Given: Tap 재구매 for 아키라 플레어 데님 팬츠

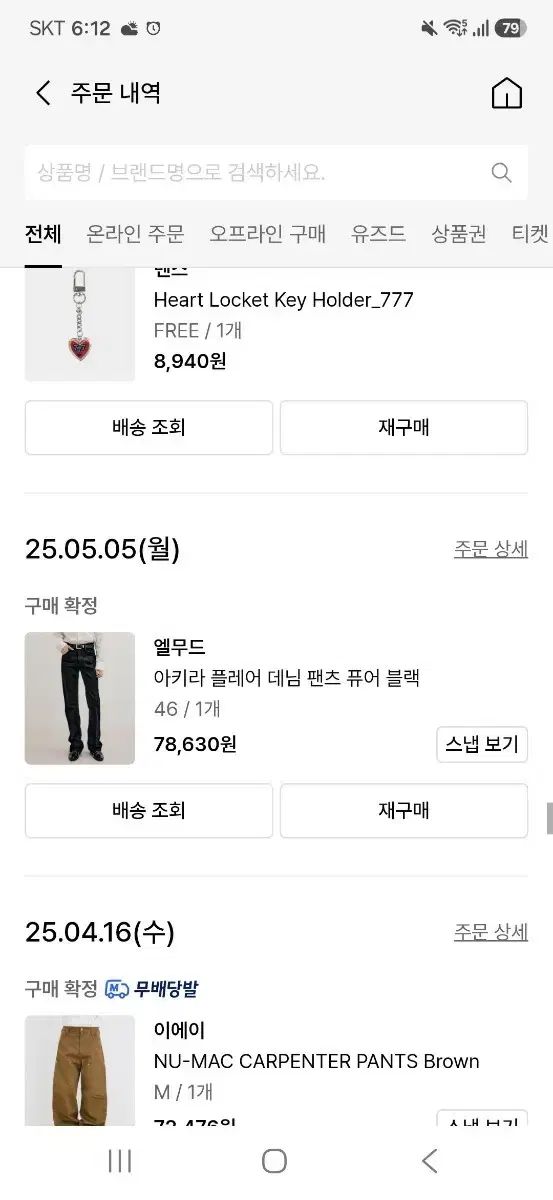Looking at the screenshot, I should tap(404, 811).
